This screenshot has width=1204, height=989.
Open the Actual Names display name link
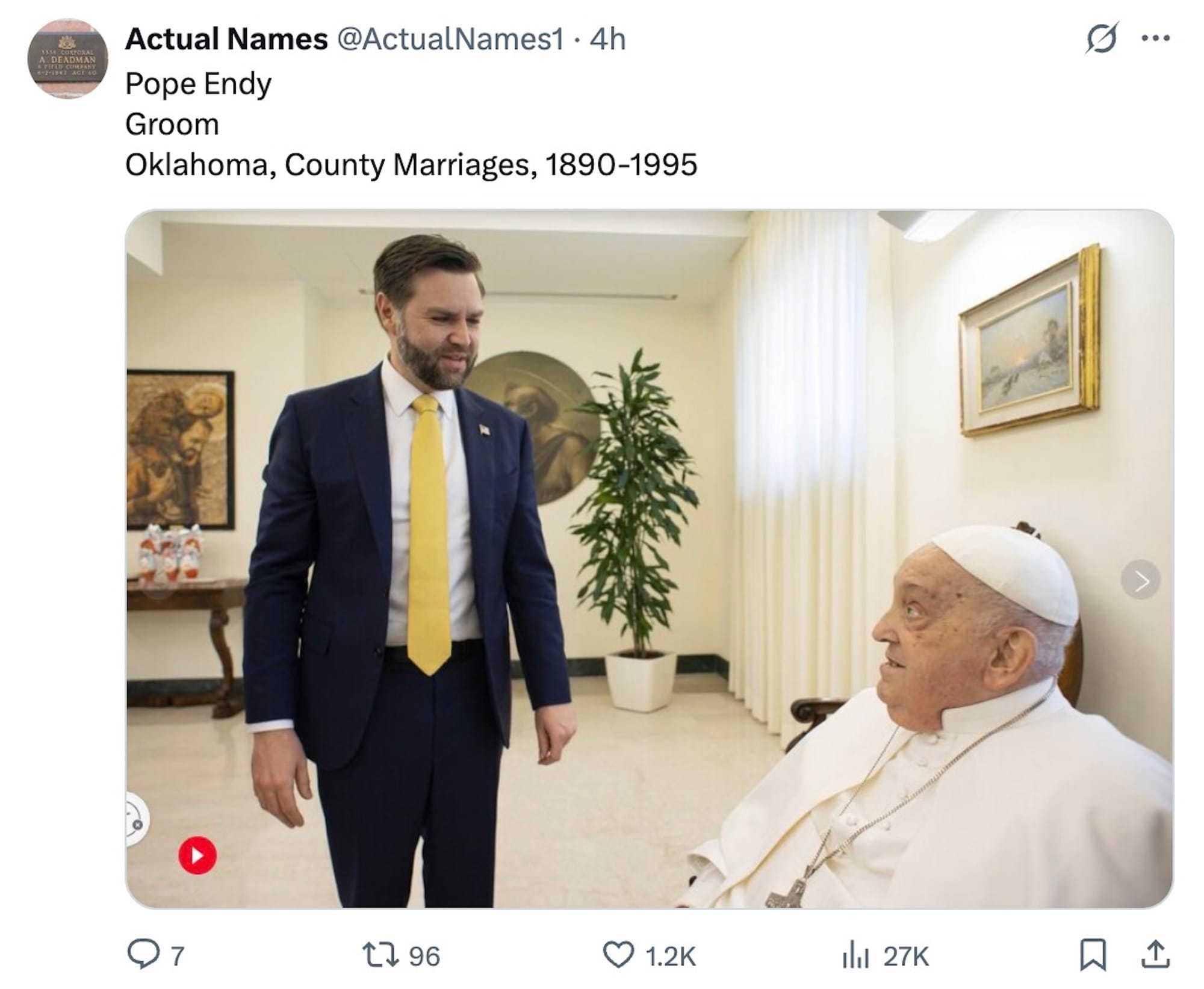[x=226, y=40]
